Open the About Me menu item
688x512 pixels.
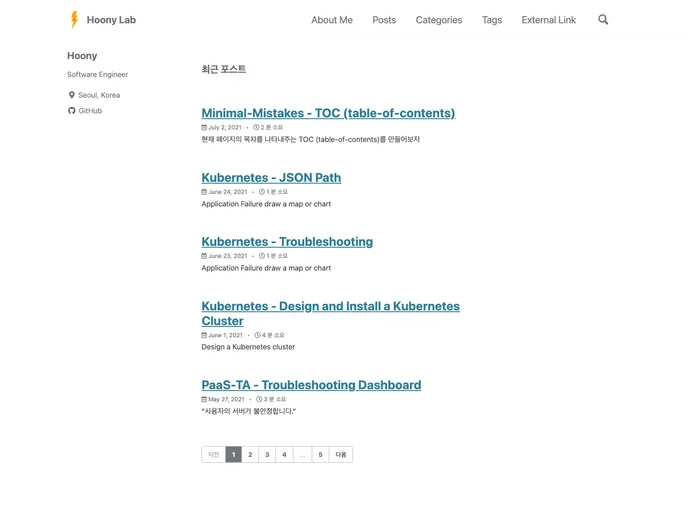(x=332, y=20)
